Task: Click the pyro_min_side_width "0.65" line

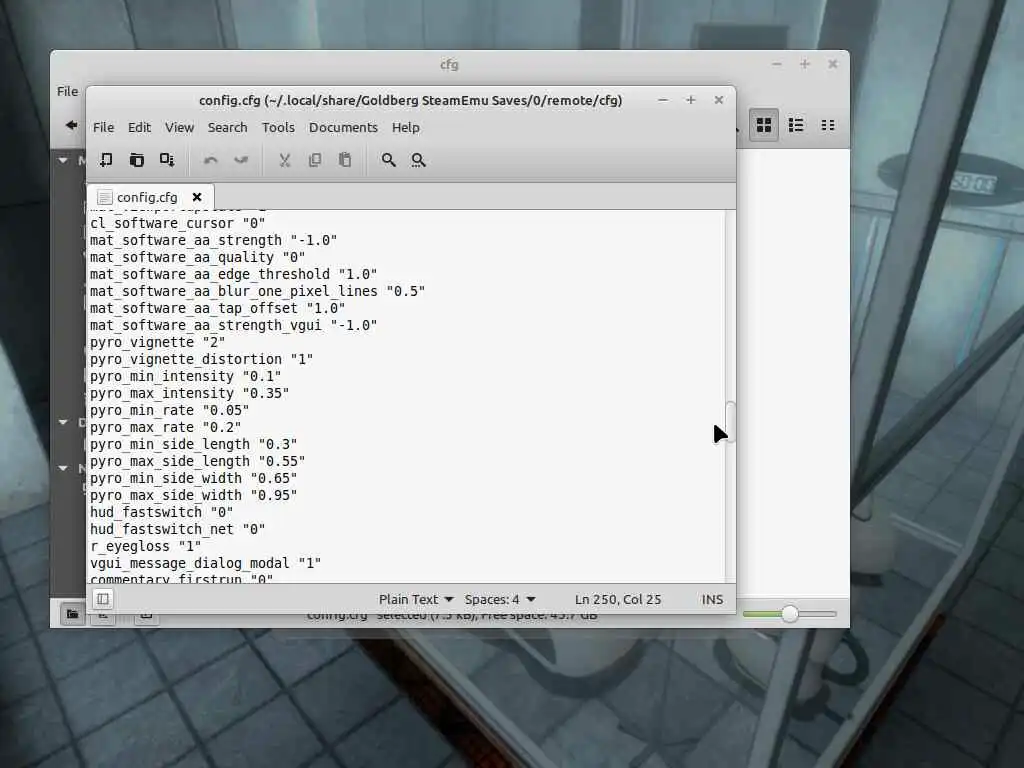Action: (193, 478)
